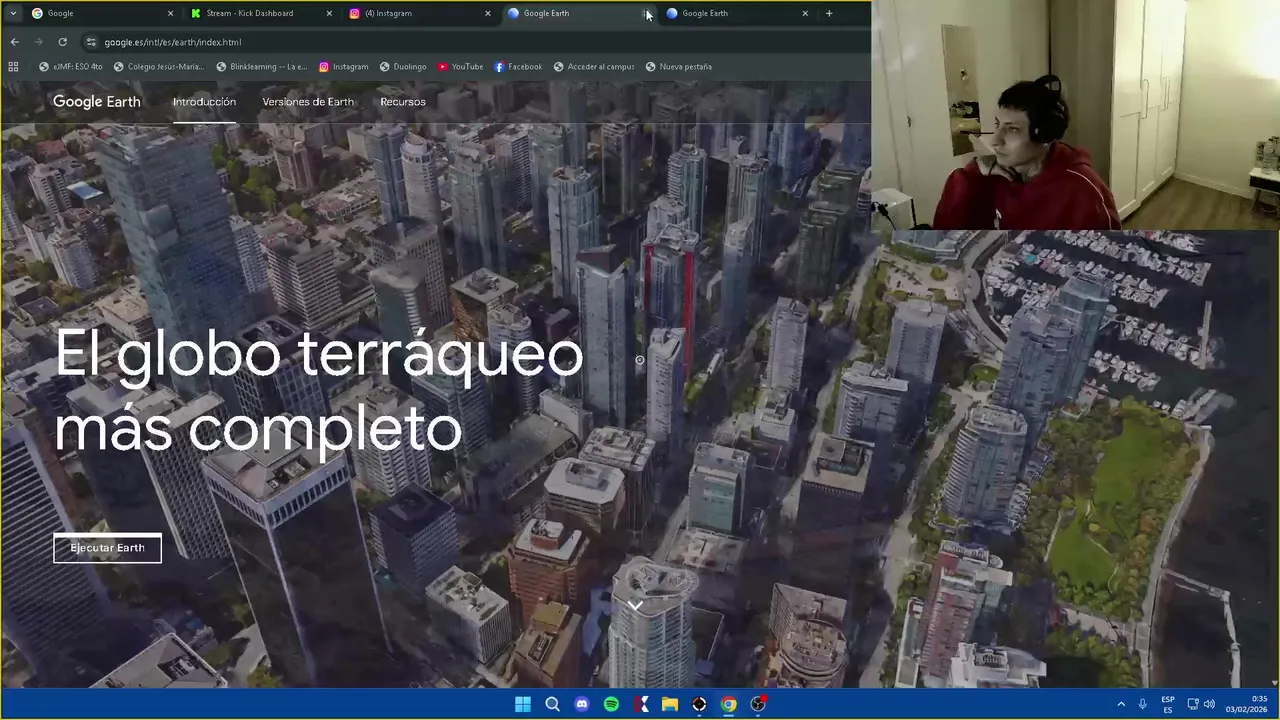1280x720 pixels.
Task: Close the Google tab
Action: pyautogui.click(x=170, y=13)
